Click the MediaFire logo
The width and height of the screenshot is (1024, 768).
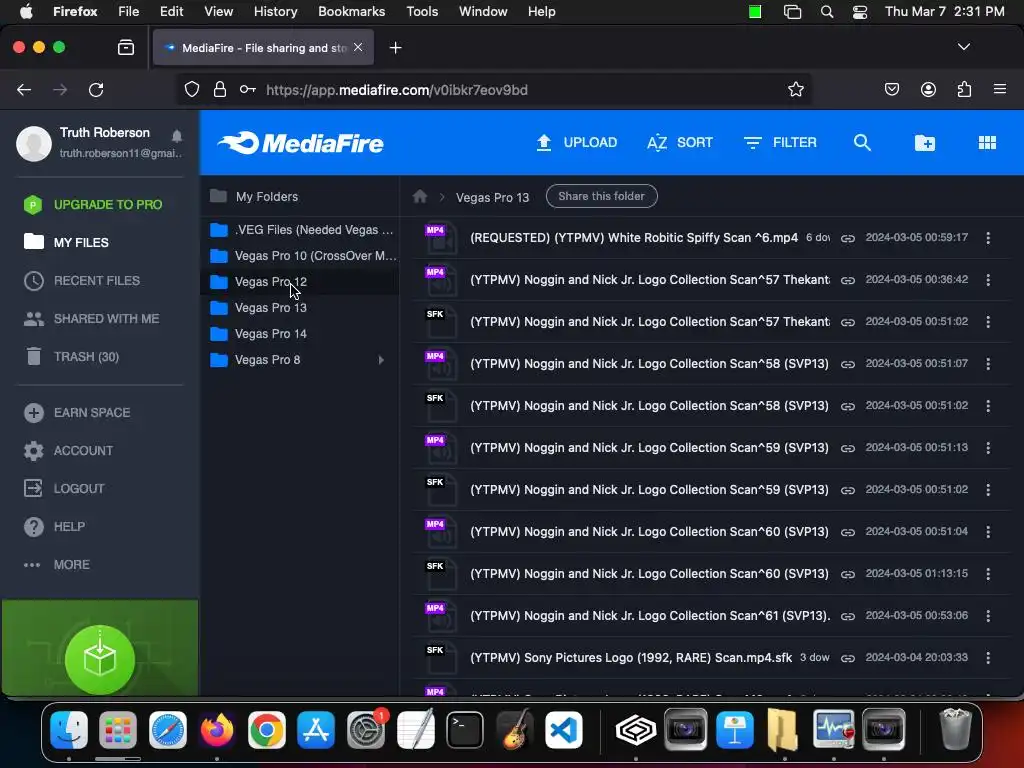coord(300,143)
